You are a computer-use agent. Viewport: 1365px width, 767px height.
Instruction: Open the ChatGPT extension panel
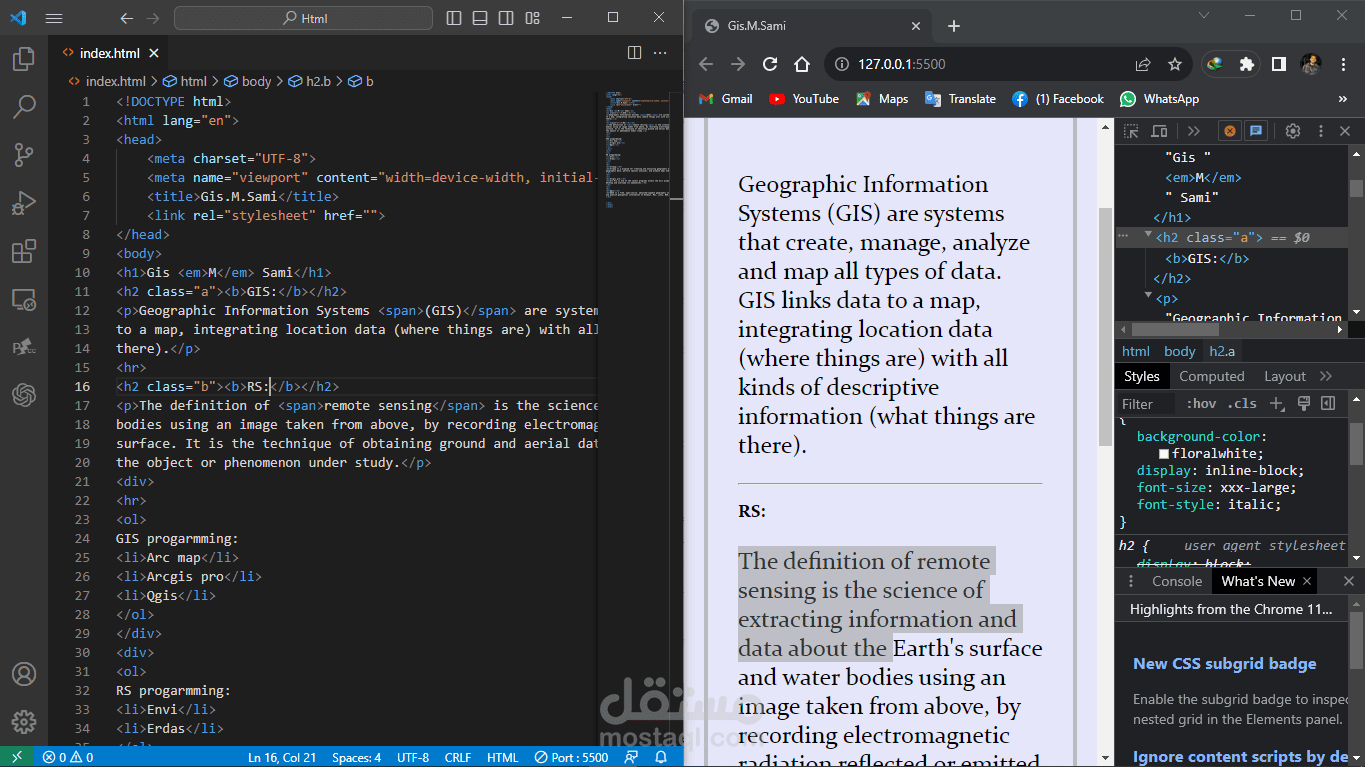point(24,395)
